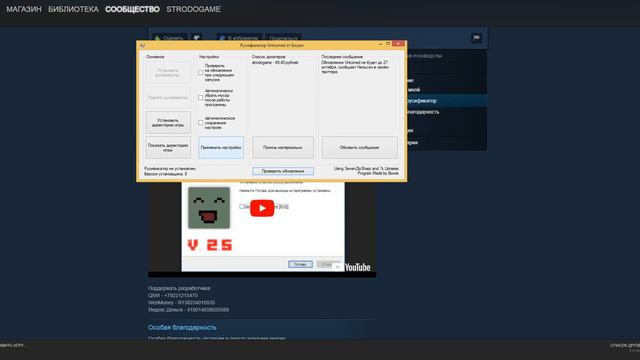This screenshot has height=360, width=640.
Task: Open the СООБЩЕСТВО menu in Steam
Action: pos(132,9)
